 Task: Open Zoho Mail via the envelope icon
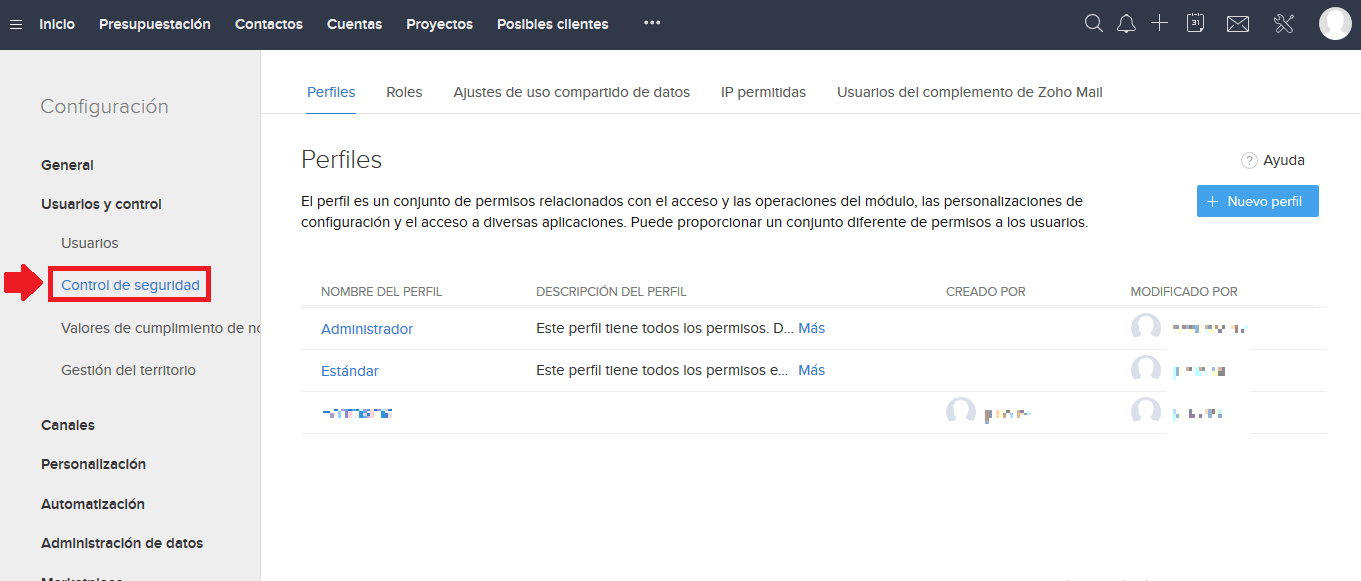(x=1237, y=22)
